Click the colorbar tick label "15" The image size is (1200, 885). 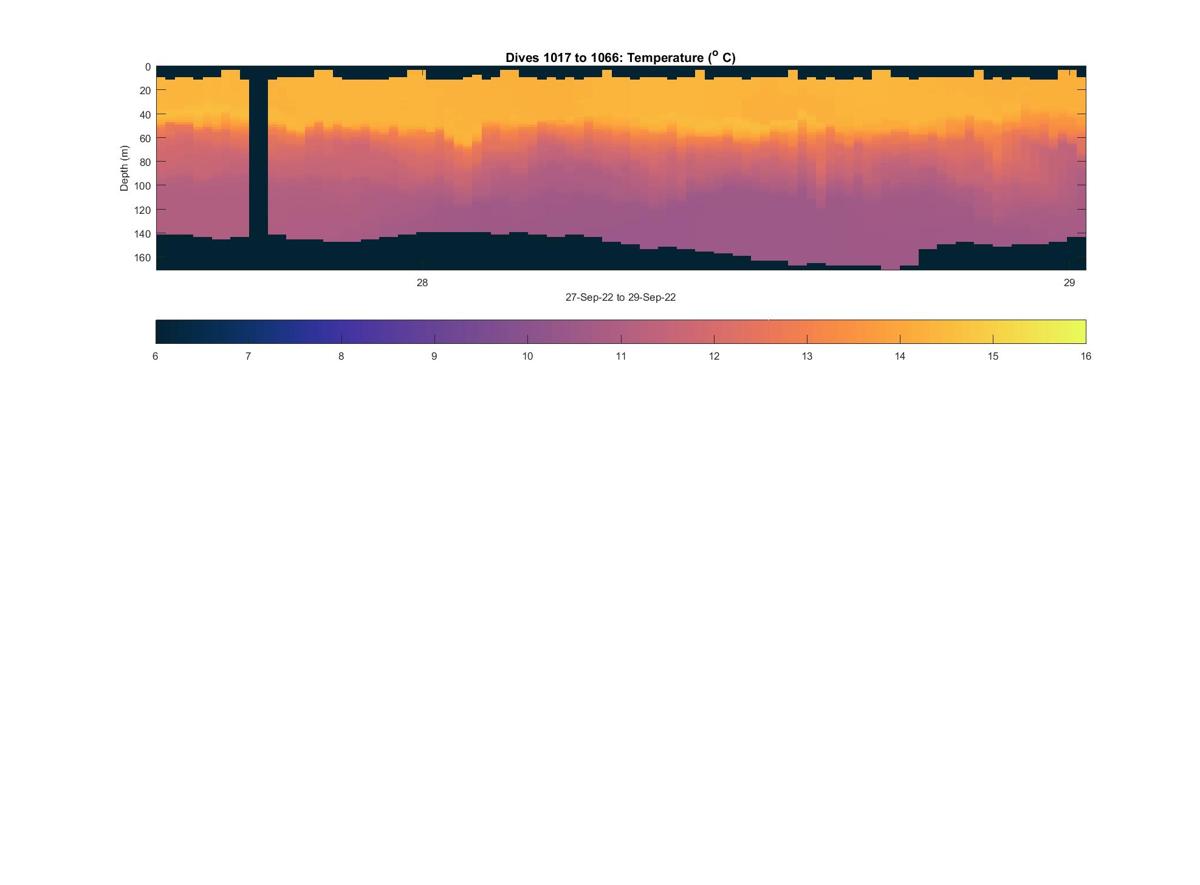993,356
